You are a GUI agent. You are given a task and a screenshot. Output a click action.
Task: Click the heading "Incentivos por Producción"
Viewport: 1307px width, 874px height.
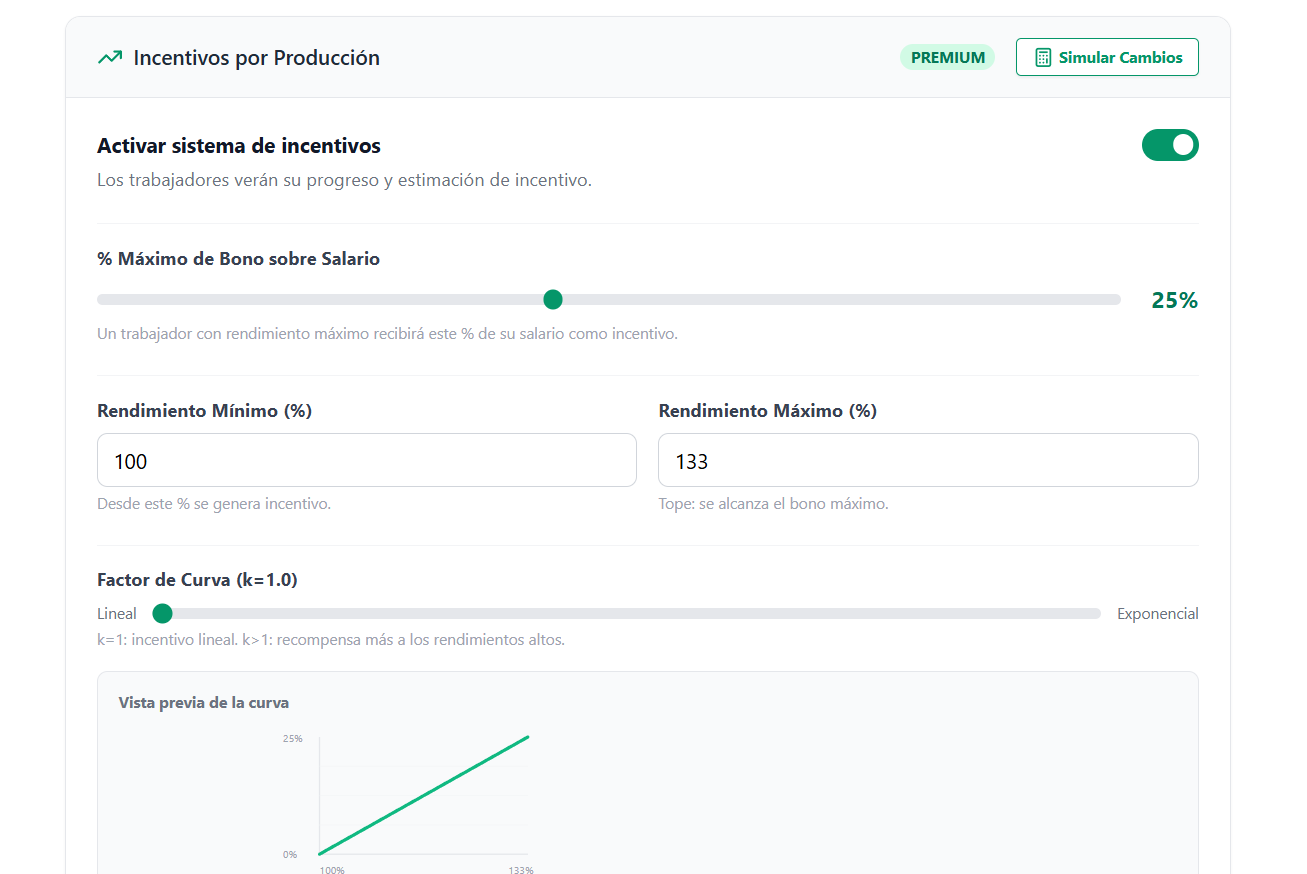click(256, 57)
